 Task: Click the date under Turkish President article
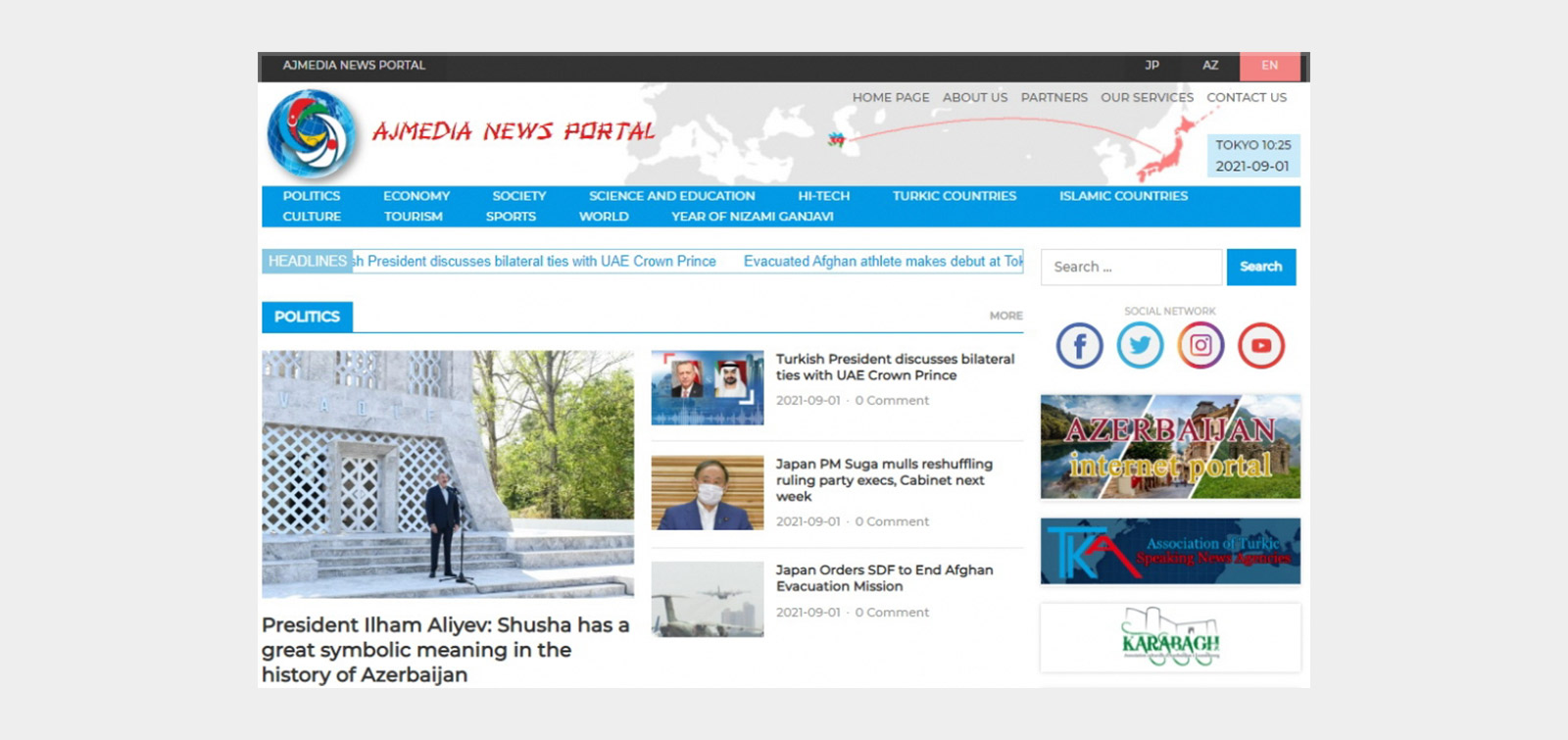pyautogui.click(x=808, y=401)
